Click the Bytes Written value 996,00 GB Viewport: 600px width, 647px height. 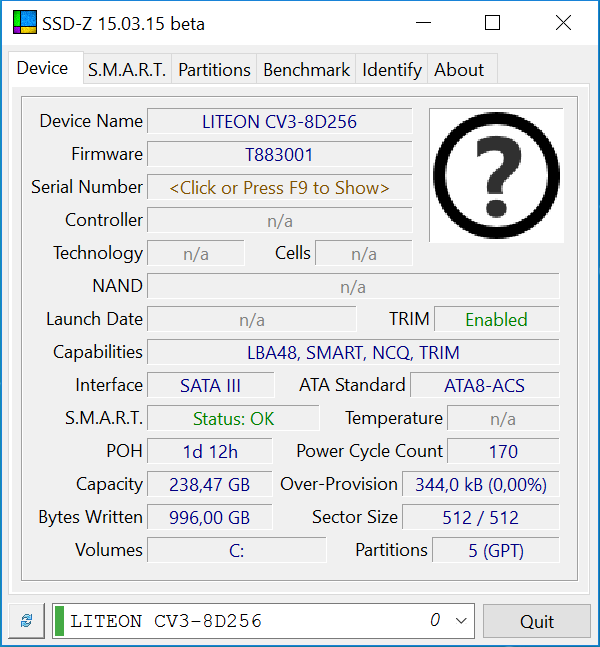click(210, 517)
